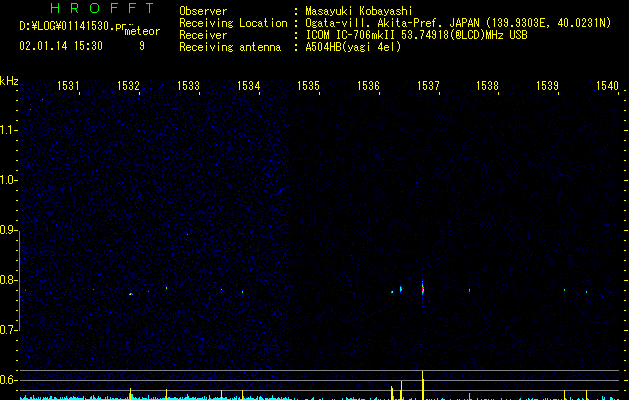
Task: Click the 'meteor' count label
Action: 142,31
